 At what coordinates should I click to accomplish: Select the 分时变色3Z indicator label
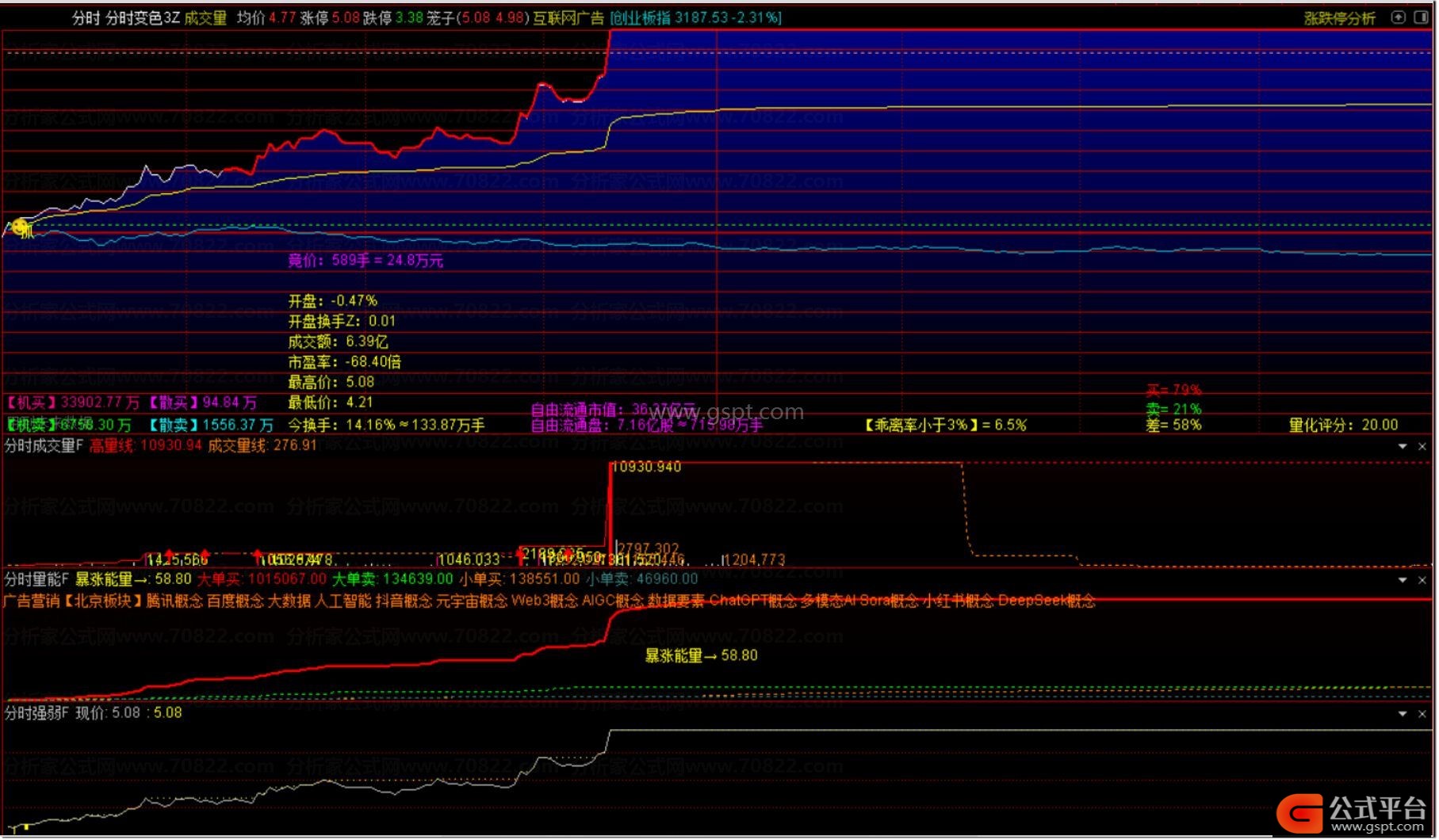pos(143,17)
